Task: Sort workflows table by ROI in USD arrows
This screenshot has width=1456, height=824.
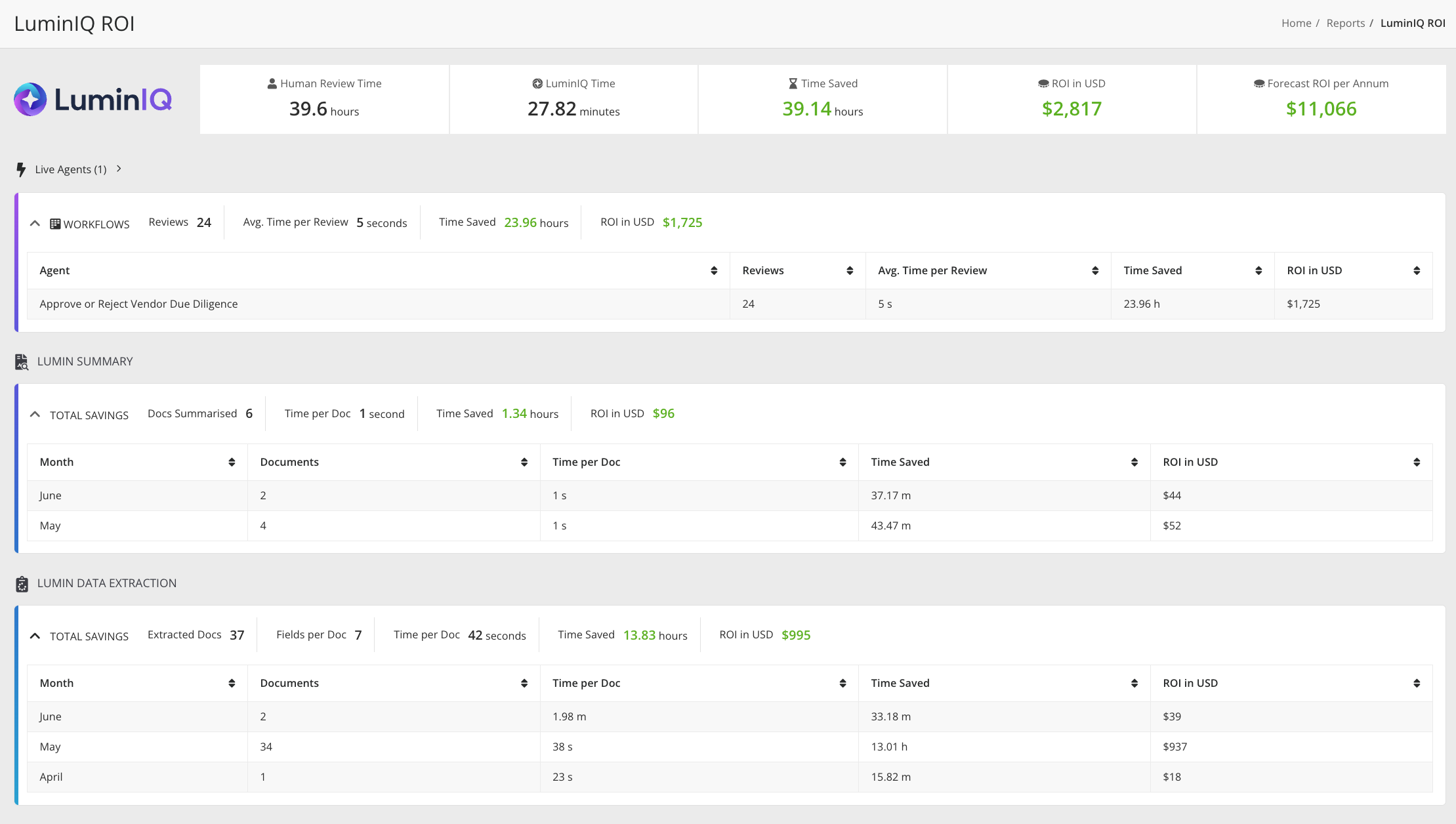Action: [x=1417, y=271]
